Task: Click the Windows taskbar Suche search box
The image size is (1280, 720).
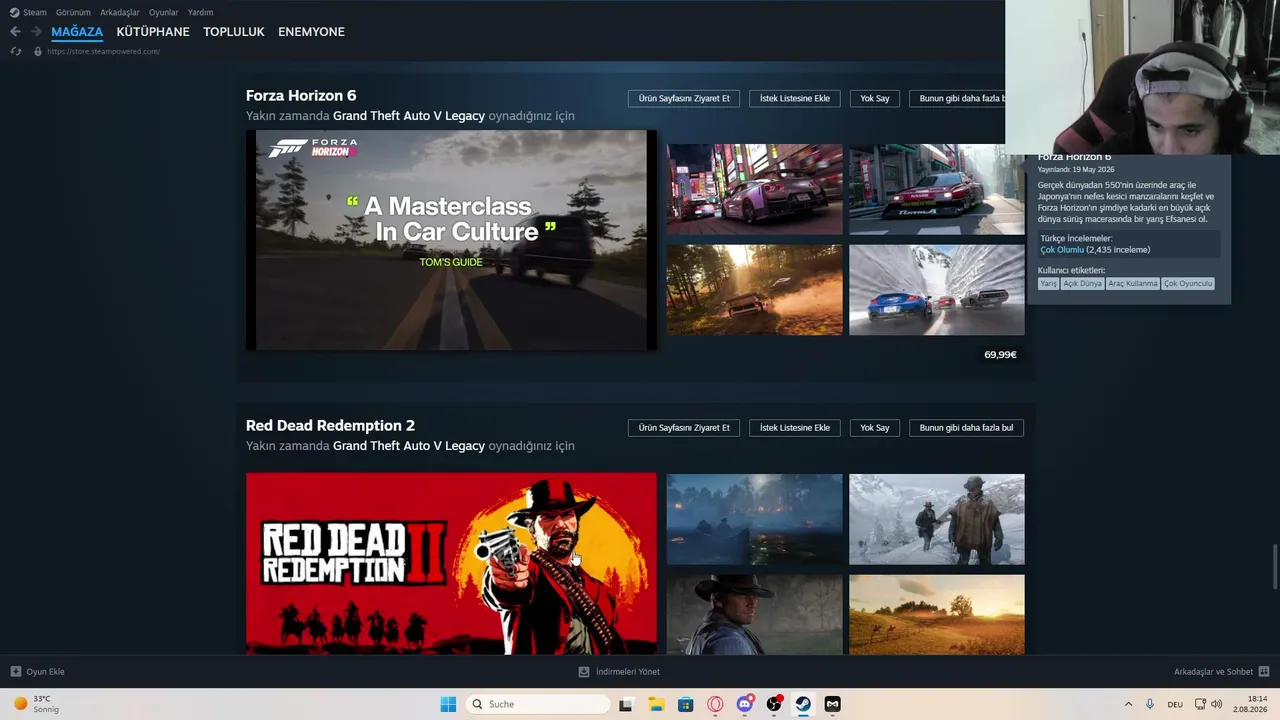Action: tap(538, 704)
